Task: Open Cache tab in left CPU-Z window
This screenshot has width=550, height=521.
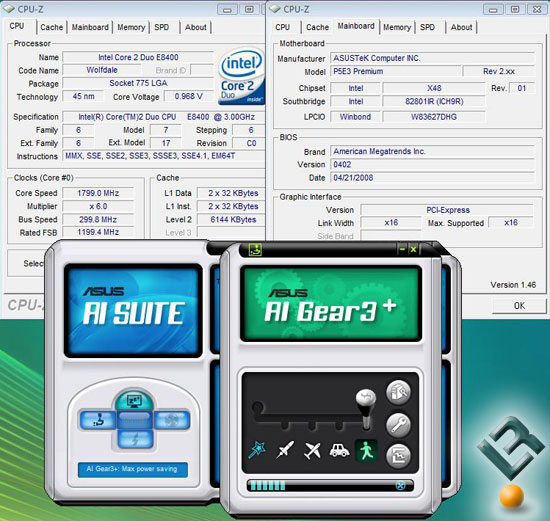Action: tap(52, 27)
